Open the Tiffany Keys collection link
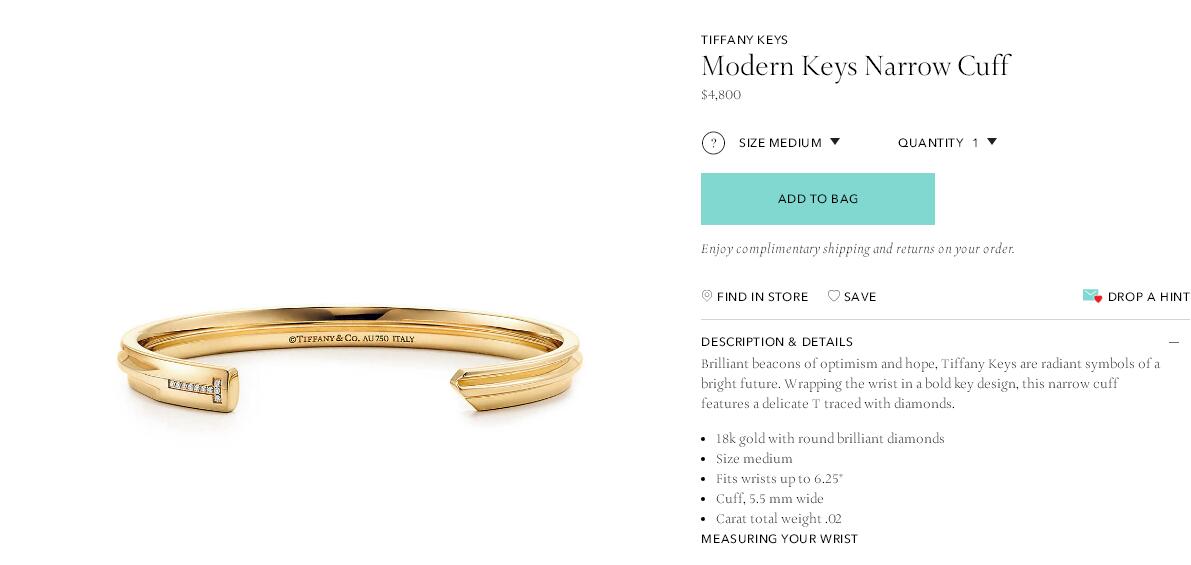This screenshot has height=565, width=1191. click(744, 40)
